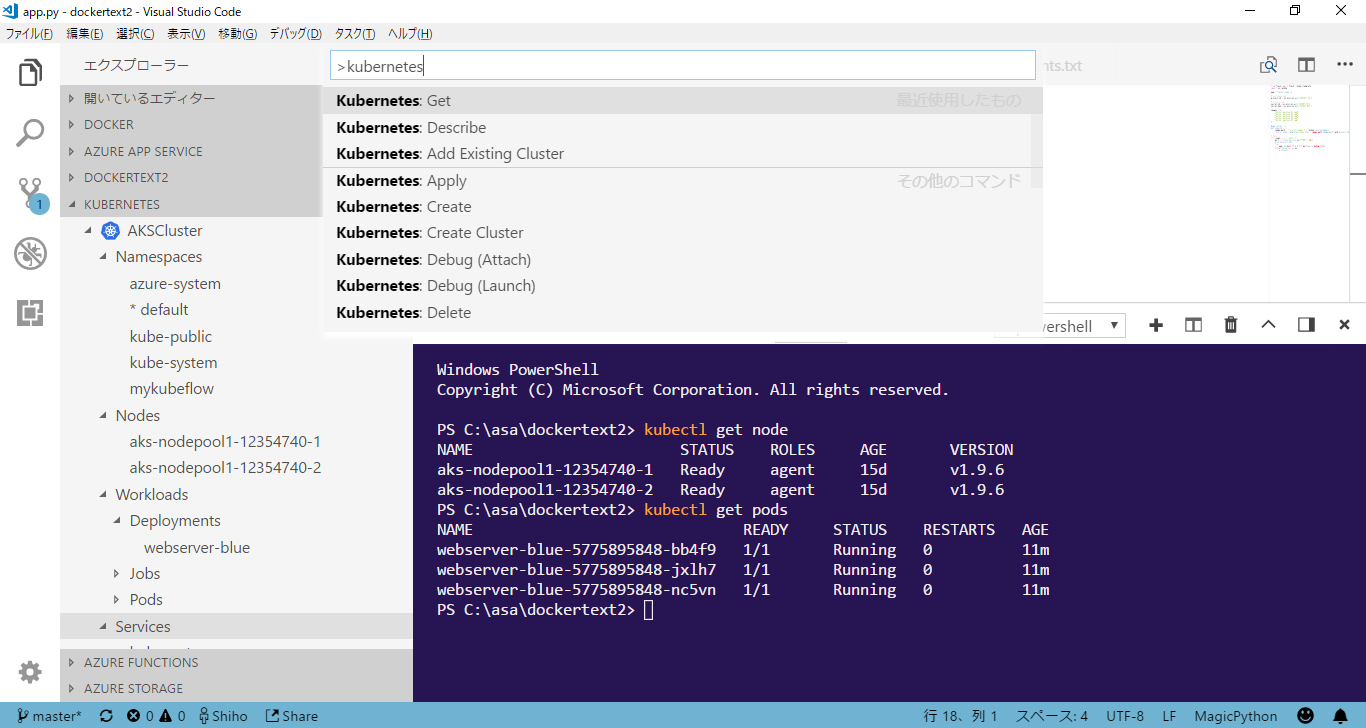The height and width of the screenshot is (728, 1366).
Task: Kill the terminal with trash icon
Action: coord(1231,325)
